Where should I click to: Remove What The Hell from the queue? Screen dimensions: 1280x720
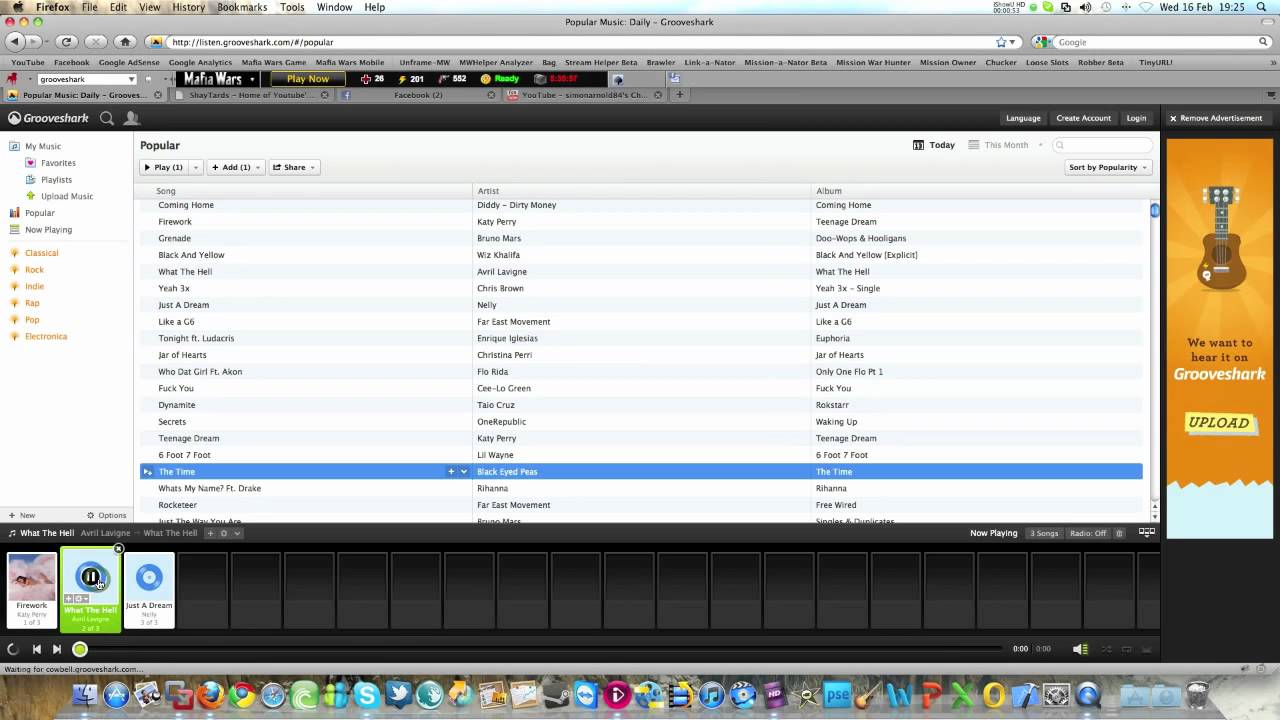pos(118,549)
